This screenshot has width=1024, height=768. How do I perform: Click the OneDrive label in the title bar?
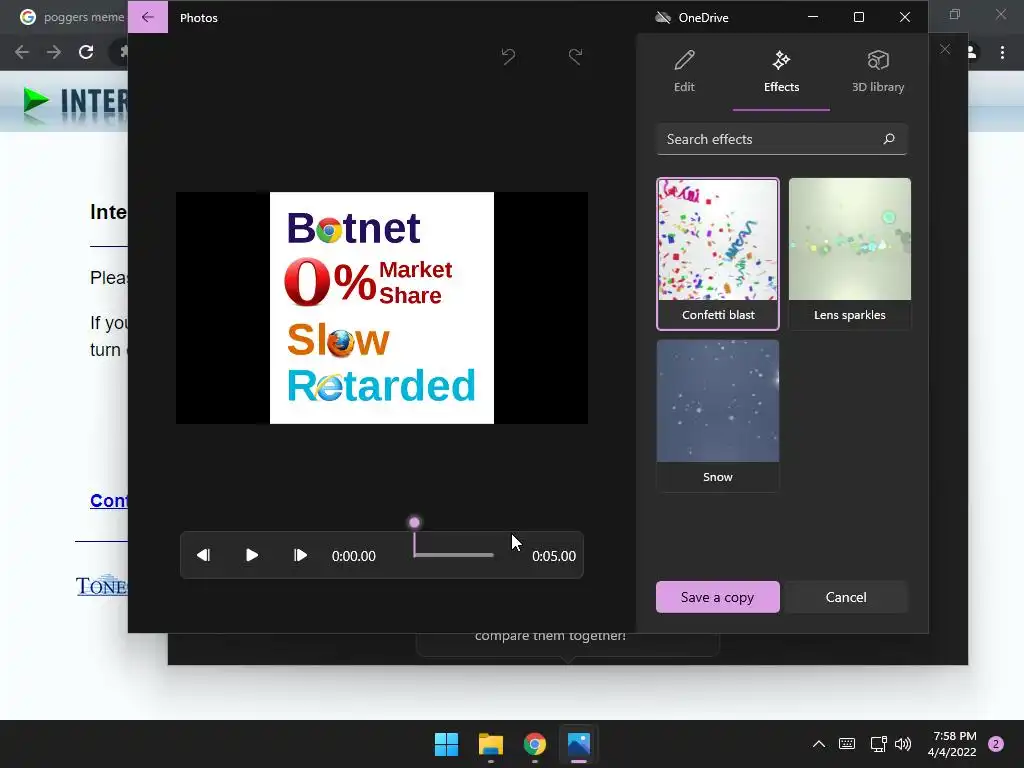tap(703, 18)
